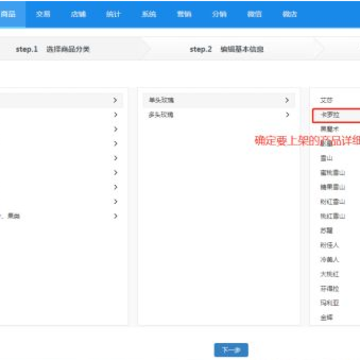Choose 黑魔术 from the variety list

[x=330, y=129]
